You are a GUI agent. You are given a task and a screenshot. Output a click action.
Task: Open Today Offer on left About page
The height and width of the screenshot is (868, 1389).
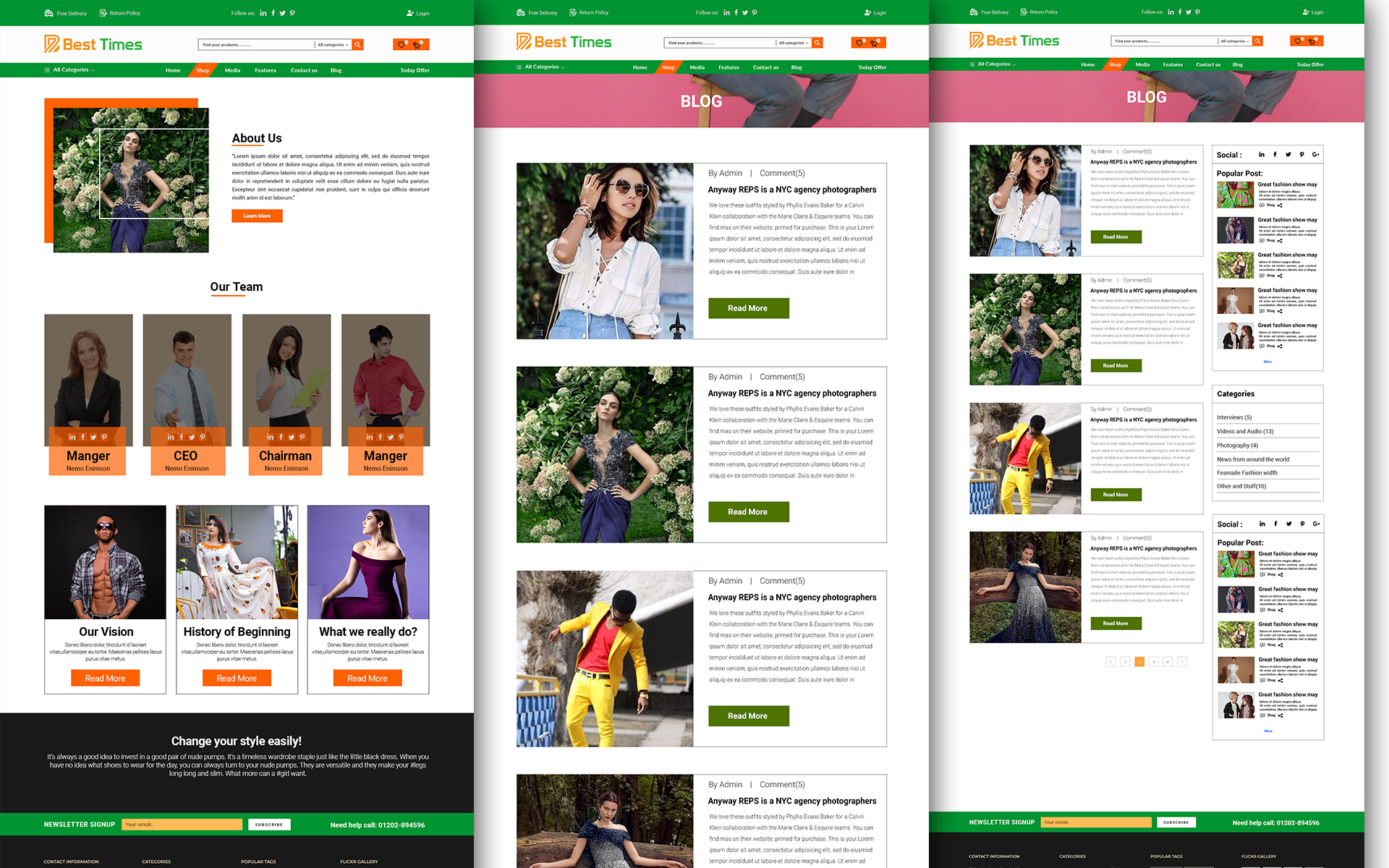[415, 70]
